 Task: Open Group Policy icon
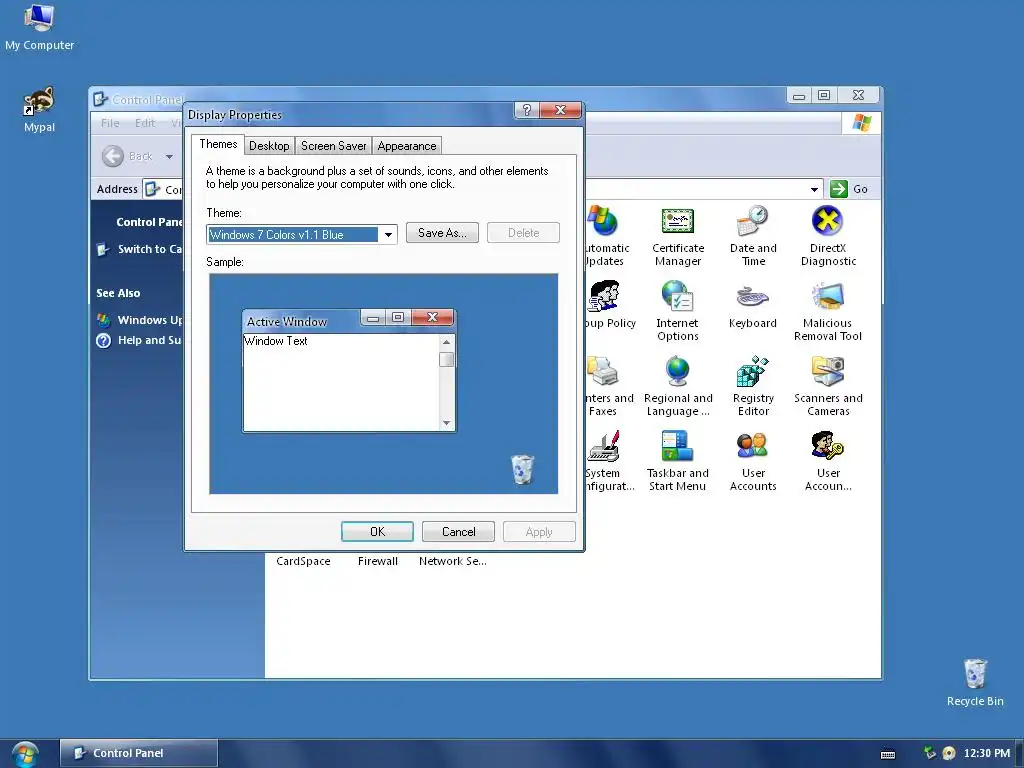(x=611, y=305)
